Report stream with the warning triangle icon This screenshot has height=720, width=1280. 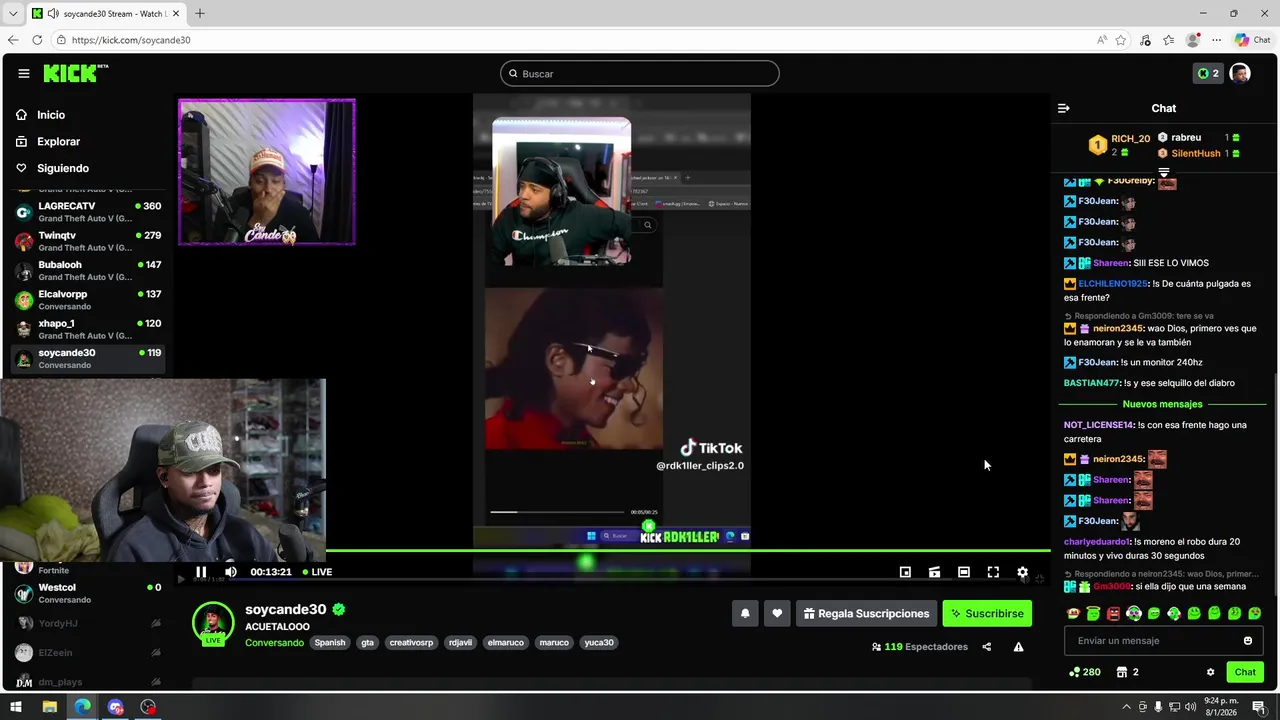click(x=1018, y=647)
